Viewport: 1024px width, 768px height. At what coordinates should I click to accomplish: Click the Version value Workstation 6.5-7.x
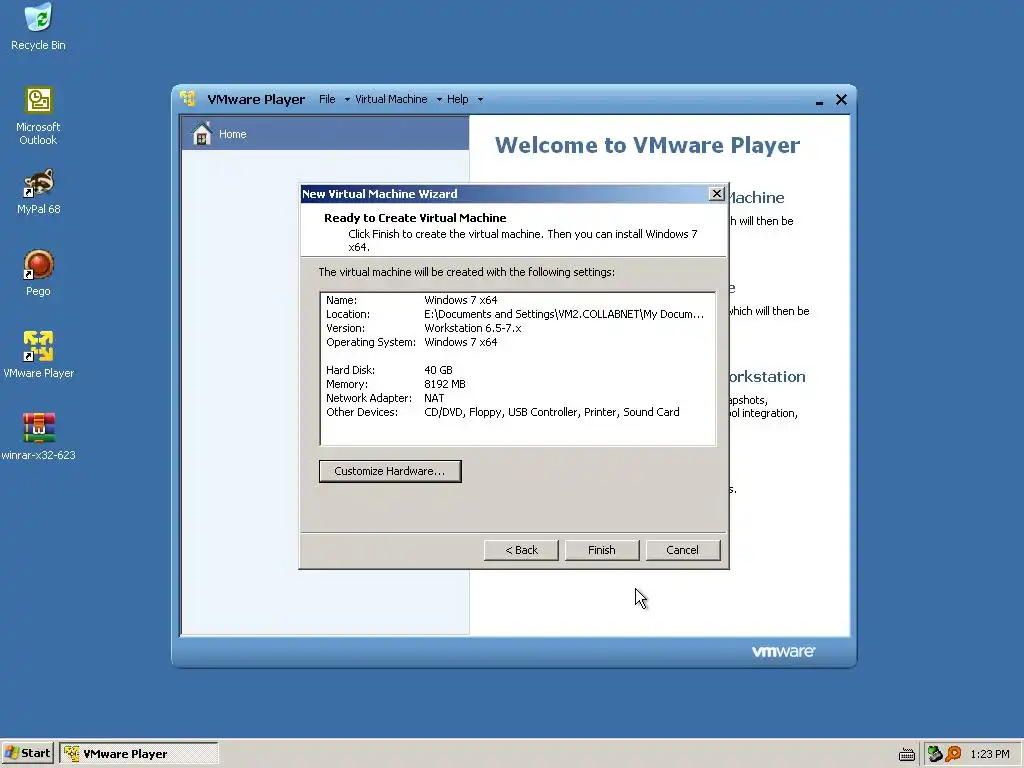[473, 328]
